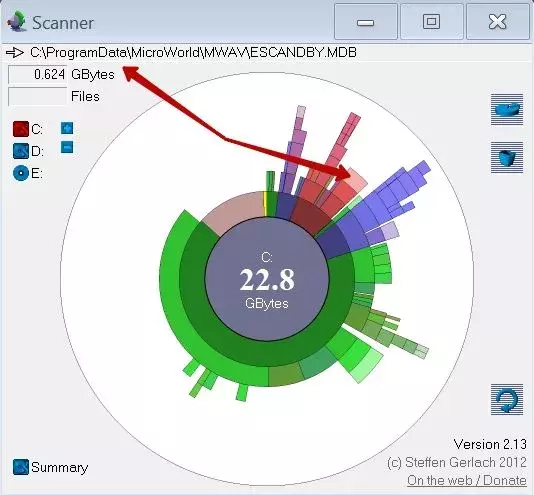Select the C: drive label
The image size is (534, 495).
point(37,129)
